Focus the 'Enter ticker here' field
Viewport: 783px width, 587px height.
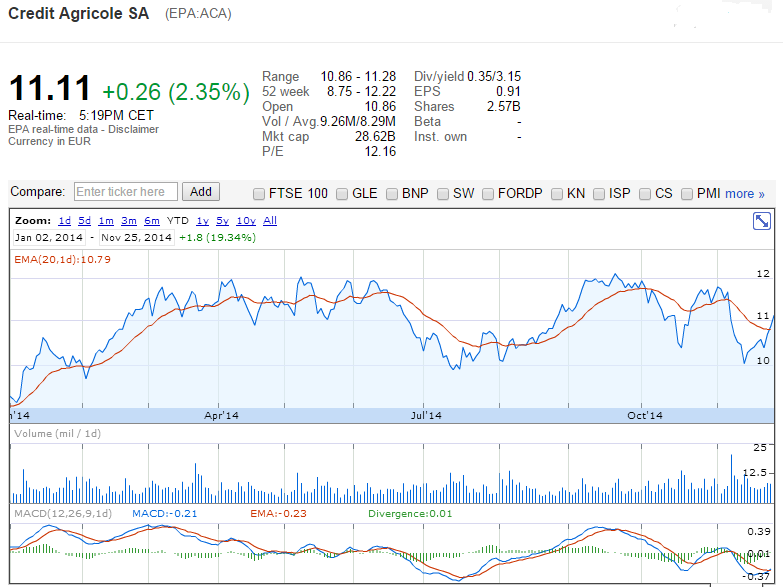click(x=126, y=192)
